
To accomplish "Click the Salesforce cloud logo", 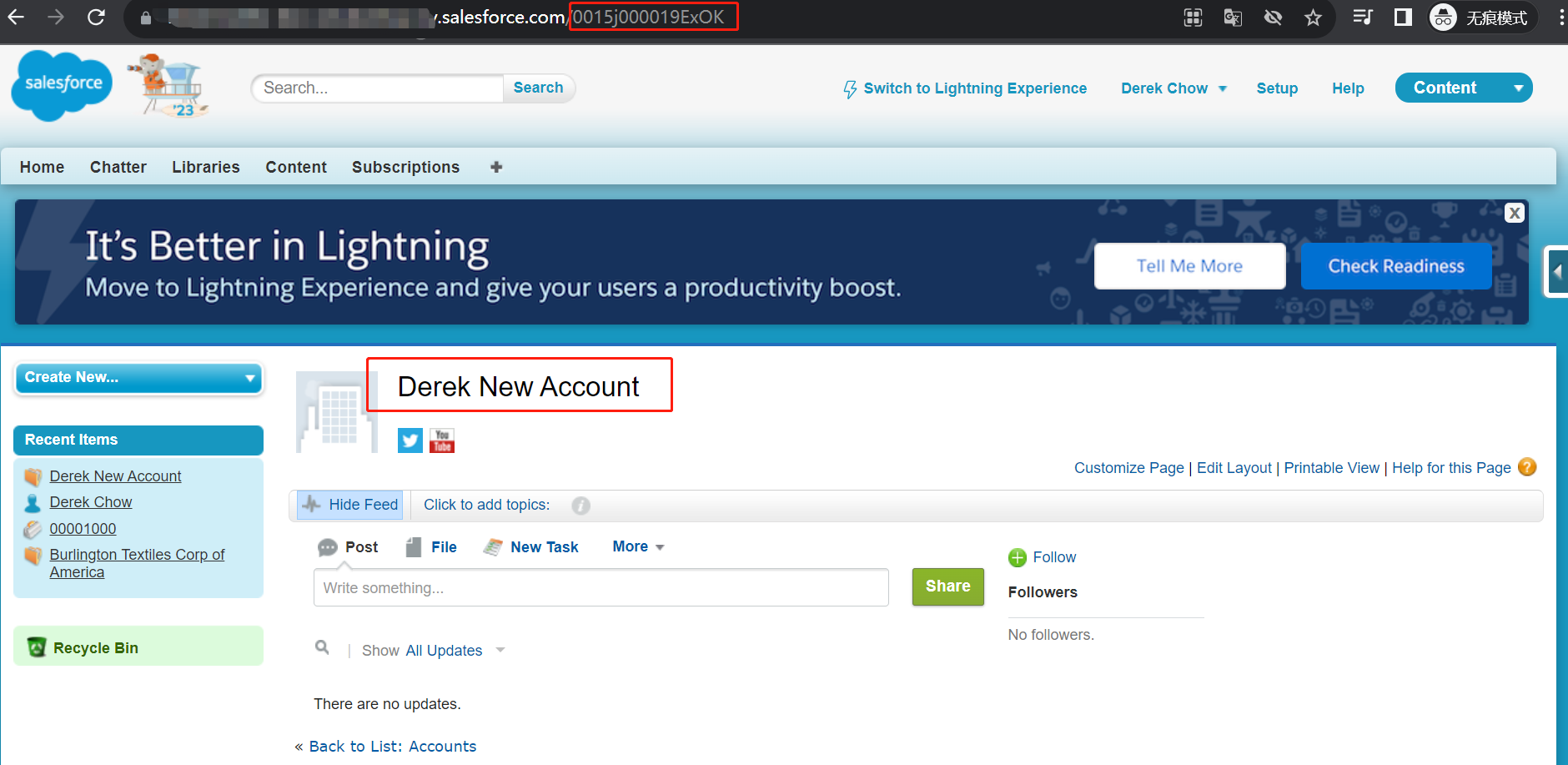I will [62, 85].
